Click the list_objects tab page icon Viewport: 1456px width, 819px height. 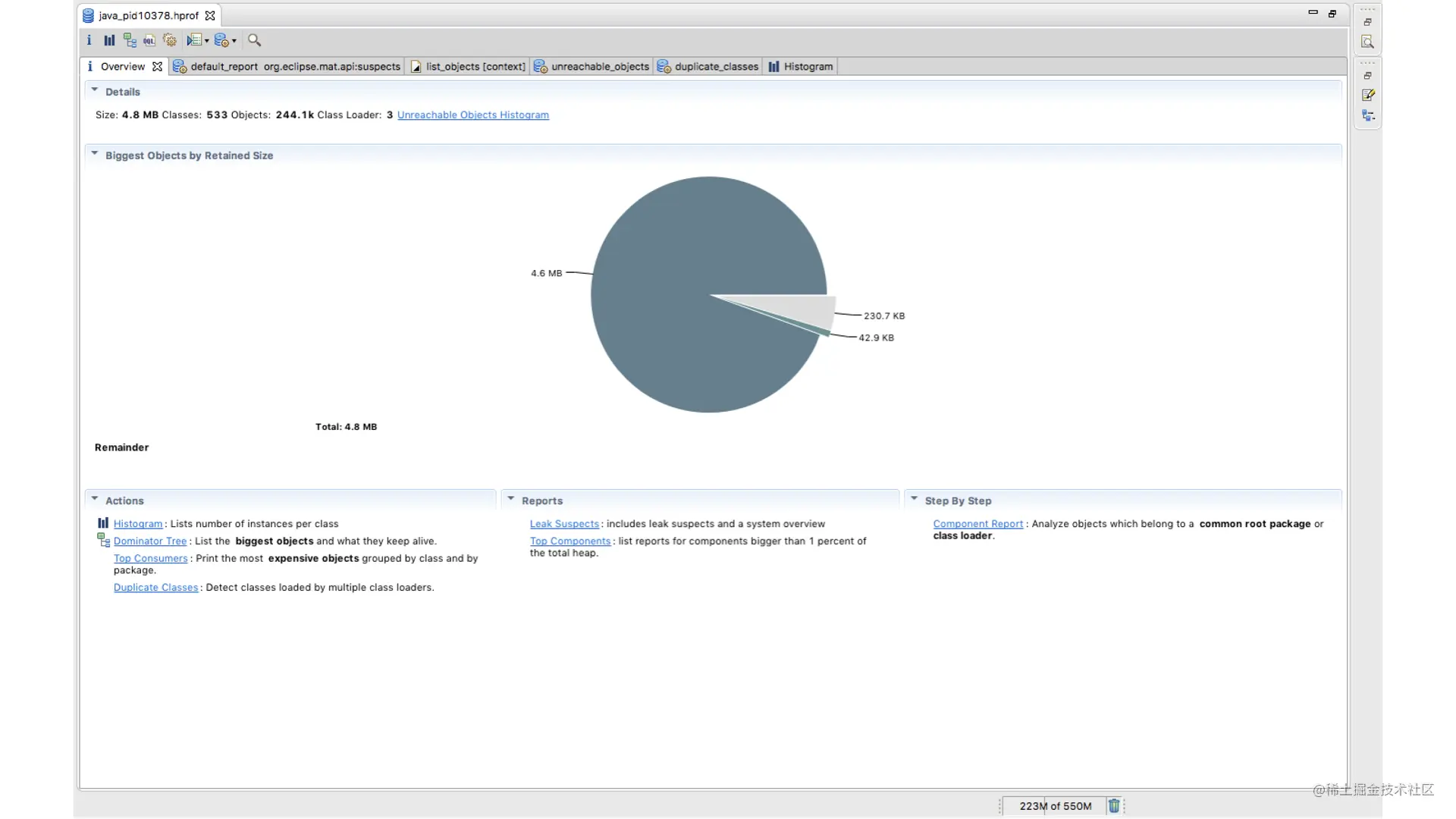(x=416, y=67)
